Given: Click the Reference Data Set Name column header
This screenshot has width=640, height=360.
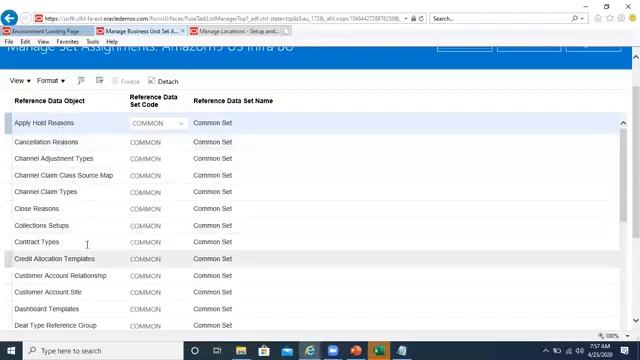Looking at the screenshot, I should pos(233,101).
